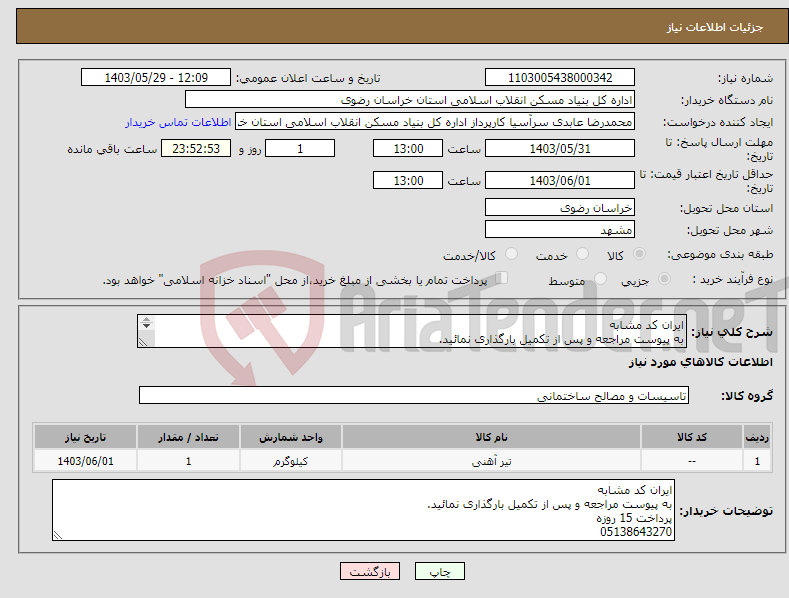Click the شهر محل تحویل field مشهد
Viewport: 789px width, 598px height.
(x=560, y=230)
